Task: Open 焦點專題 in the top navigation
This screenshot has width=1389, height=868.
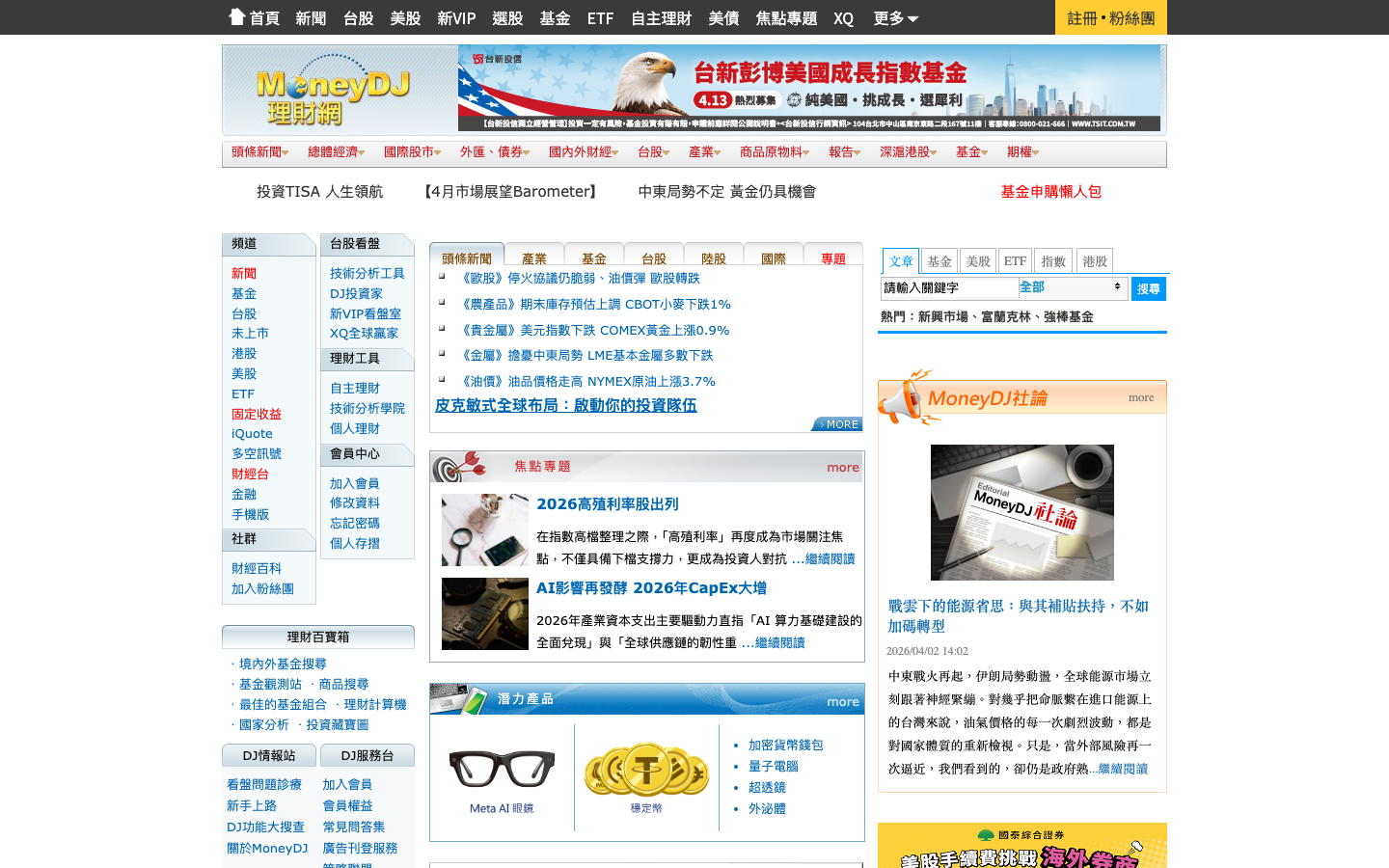Action: 786,18
